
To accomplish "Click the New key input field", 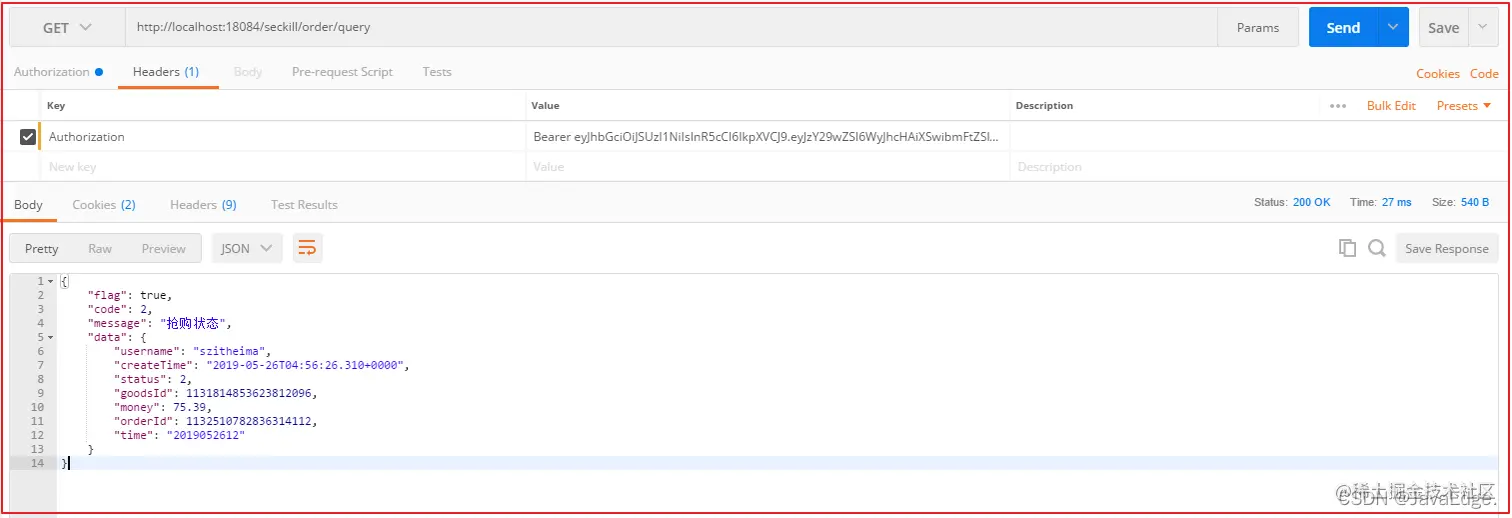I will [283, 167].
